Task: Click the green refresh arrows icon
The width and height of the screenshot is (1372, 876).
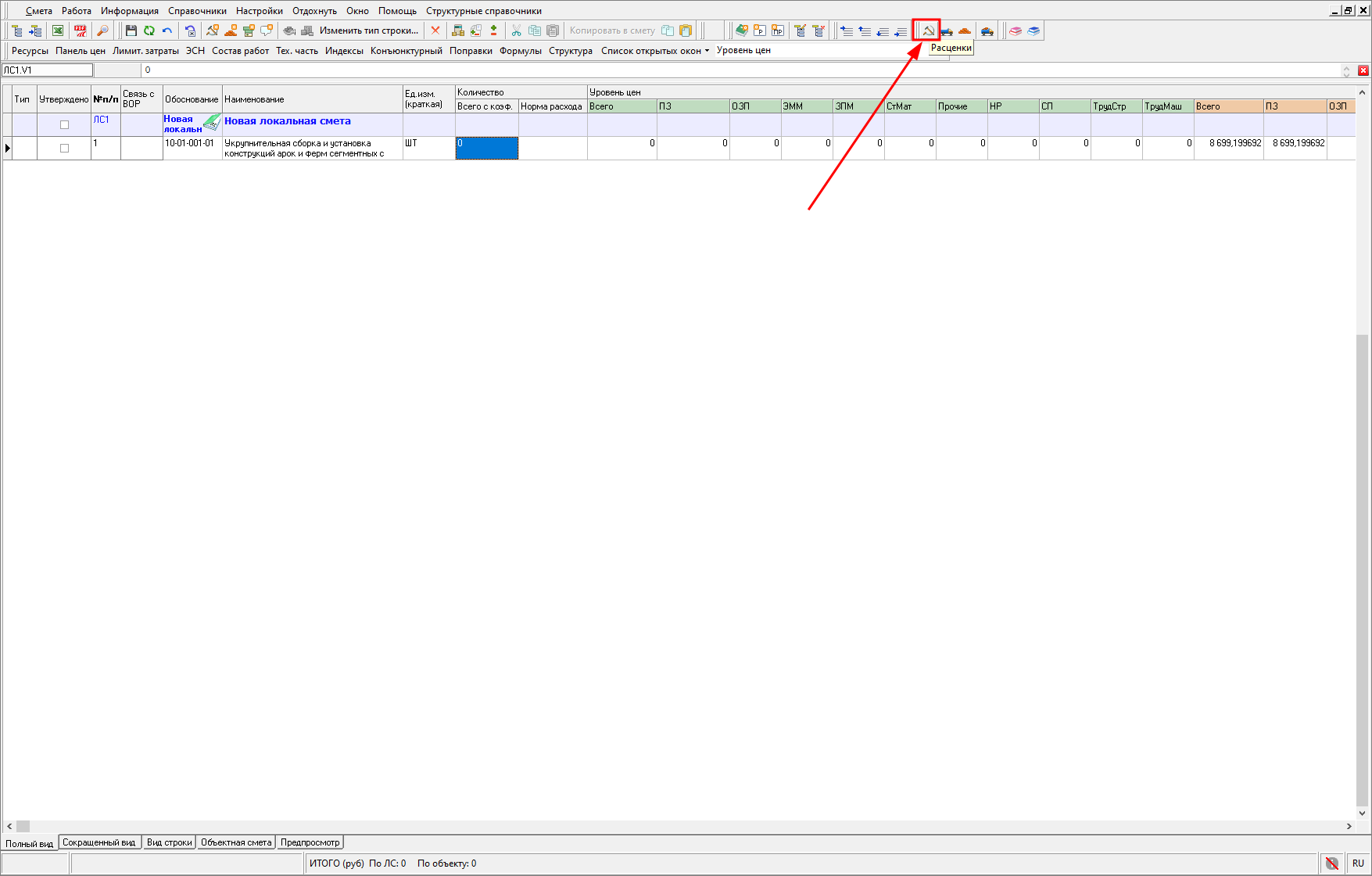Action: click(149, 31)
